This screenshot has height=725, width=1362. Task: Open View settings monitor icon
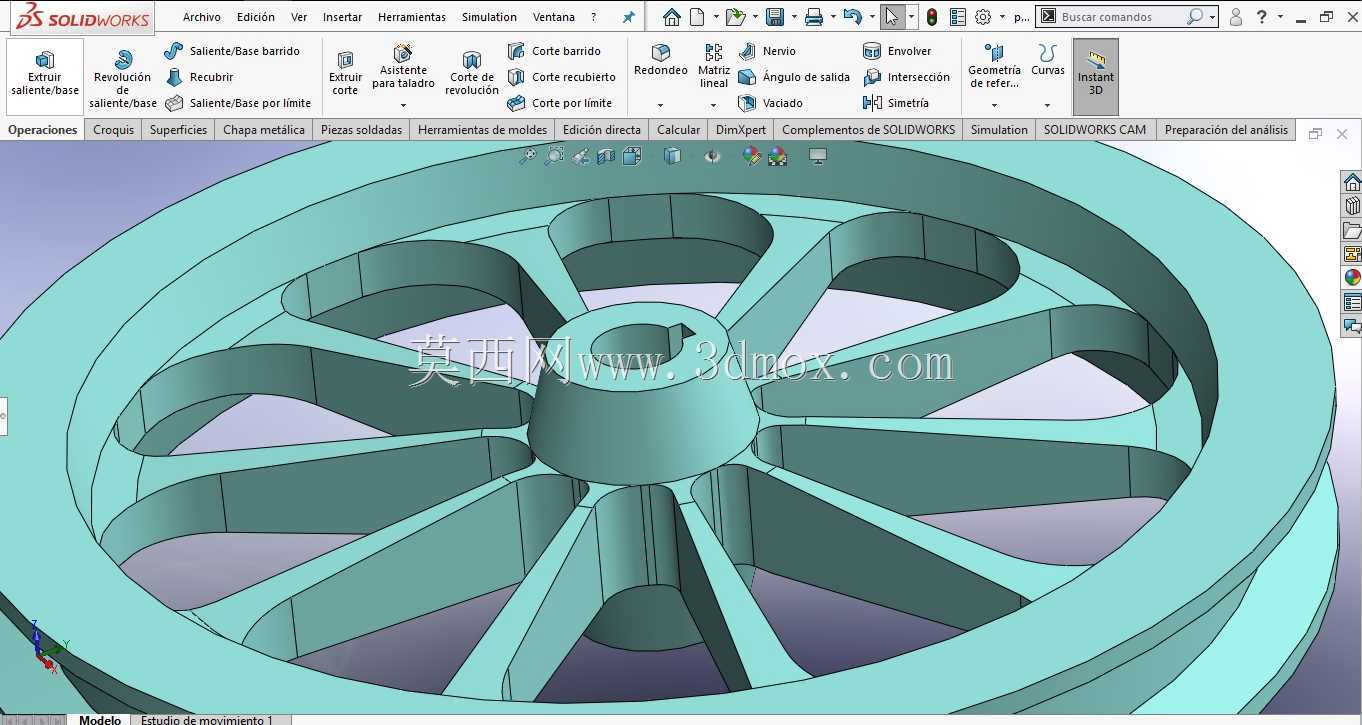tap(818, 156)
